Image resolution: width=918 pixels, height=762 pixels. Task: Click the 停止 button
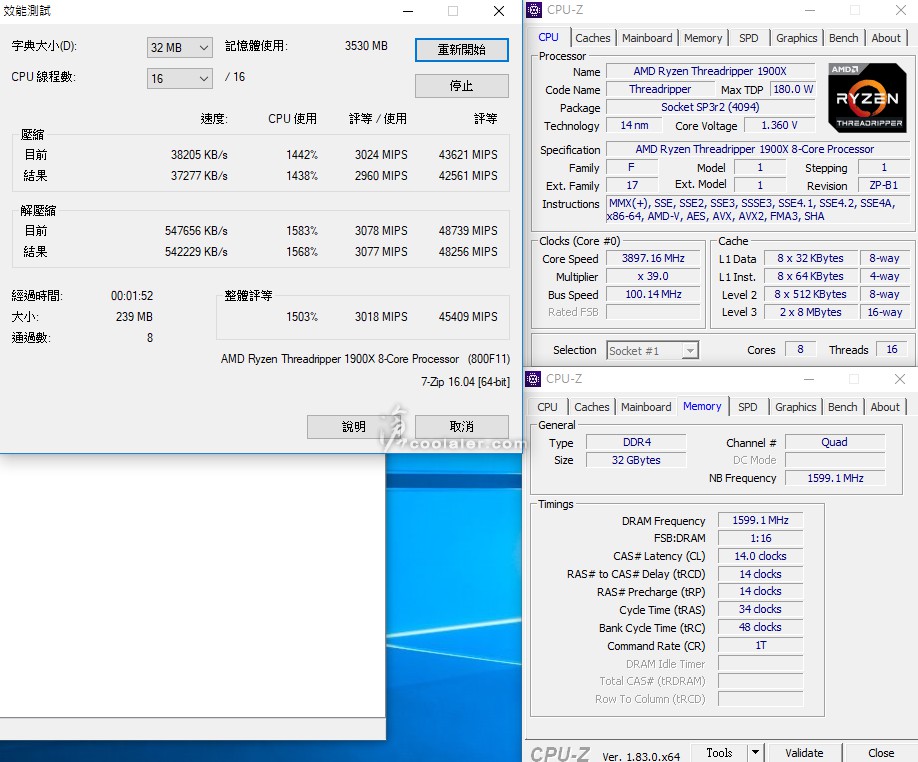tap(461, 86)
